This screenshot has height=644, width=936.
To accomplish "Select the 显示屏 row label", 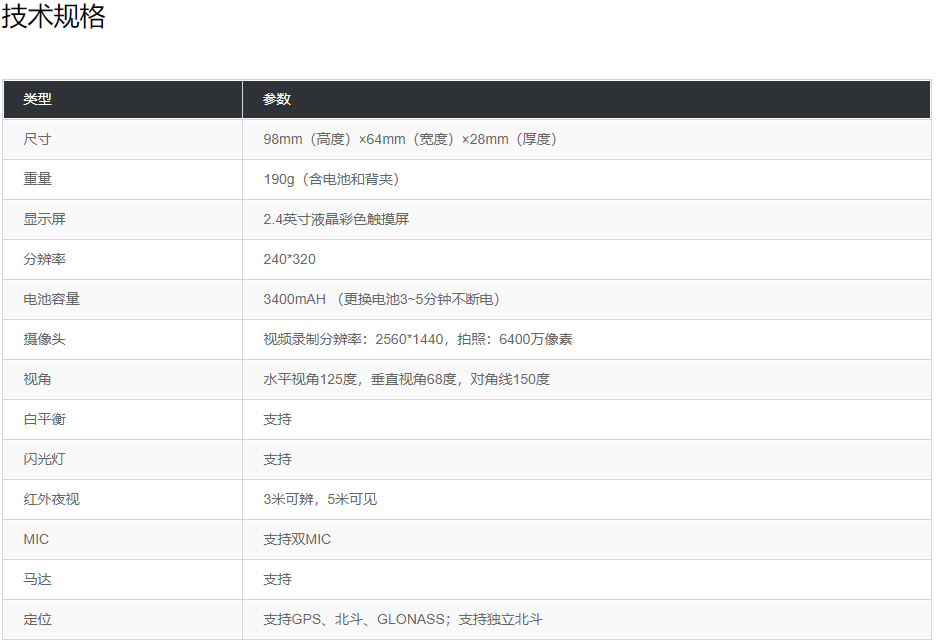I will (x=44, y=219).
